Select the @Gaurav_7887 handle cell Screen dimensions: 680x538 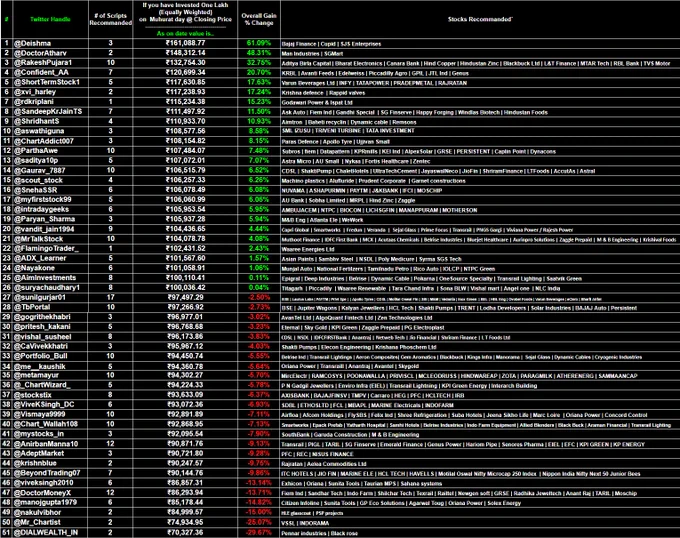tap(50, 170)
